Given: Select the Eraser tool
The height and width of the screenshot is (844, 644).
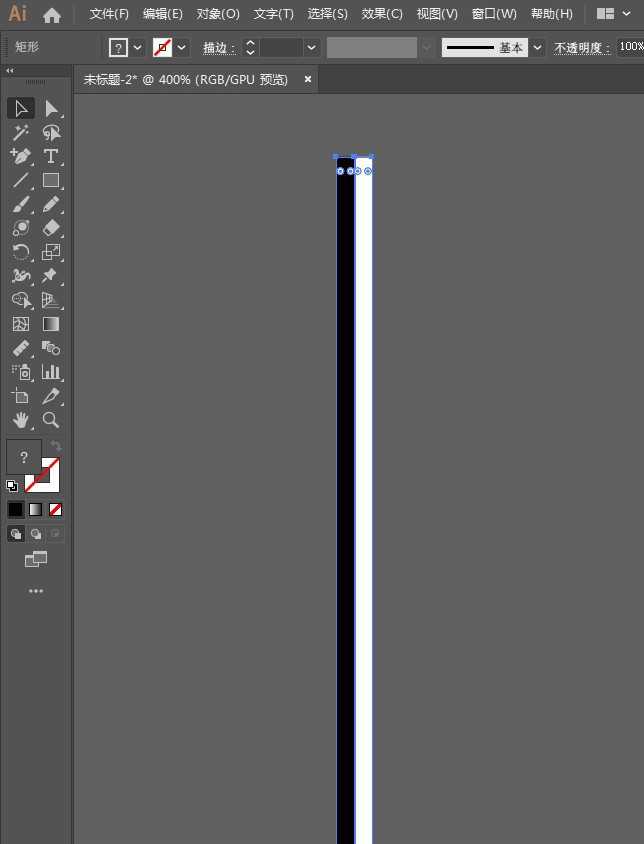Looking at the screenshot, I should click(51, 228).
